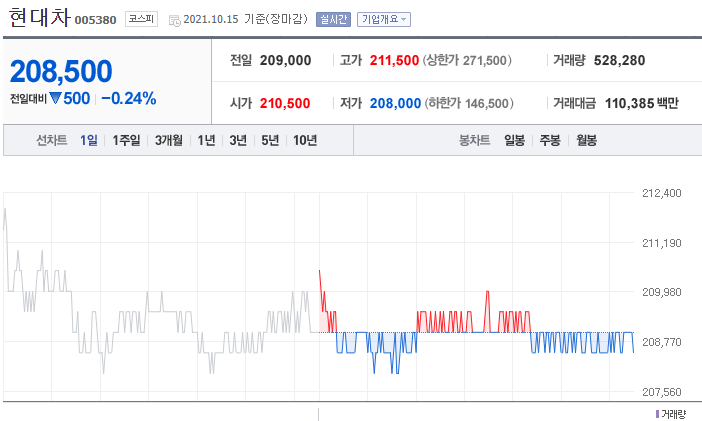Switch to the 주봉 candlestick chart
This screenshot has width=702, height=421.
550,140
